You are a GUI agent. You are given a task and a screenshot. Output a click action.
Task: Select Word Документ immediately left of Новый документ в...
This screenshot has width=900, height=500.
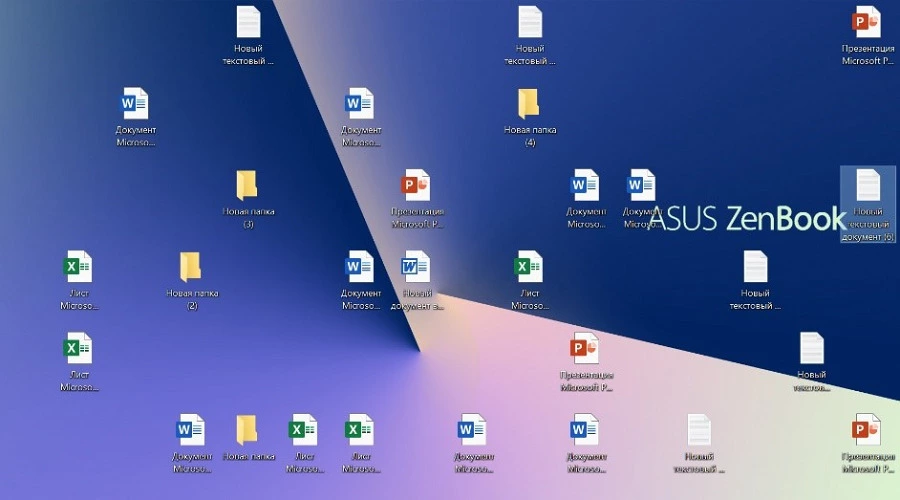tap(360, 281)
